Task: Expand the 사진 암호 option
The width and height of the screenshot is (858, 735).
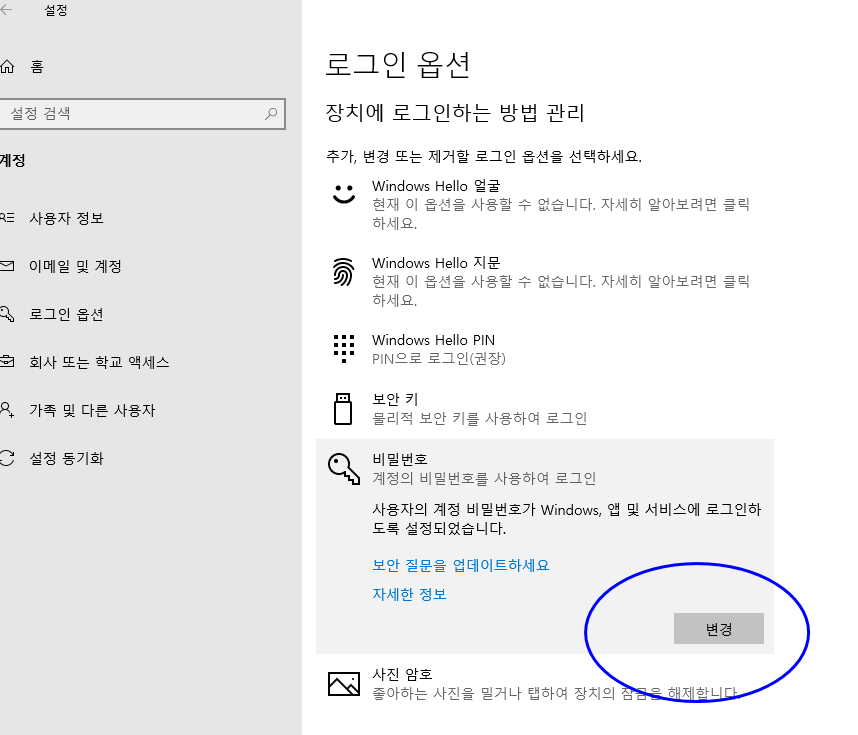Action: (x=544, y=684)
